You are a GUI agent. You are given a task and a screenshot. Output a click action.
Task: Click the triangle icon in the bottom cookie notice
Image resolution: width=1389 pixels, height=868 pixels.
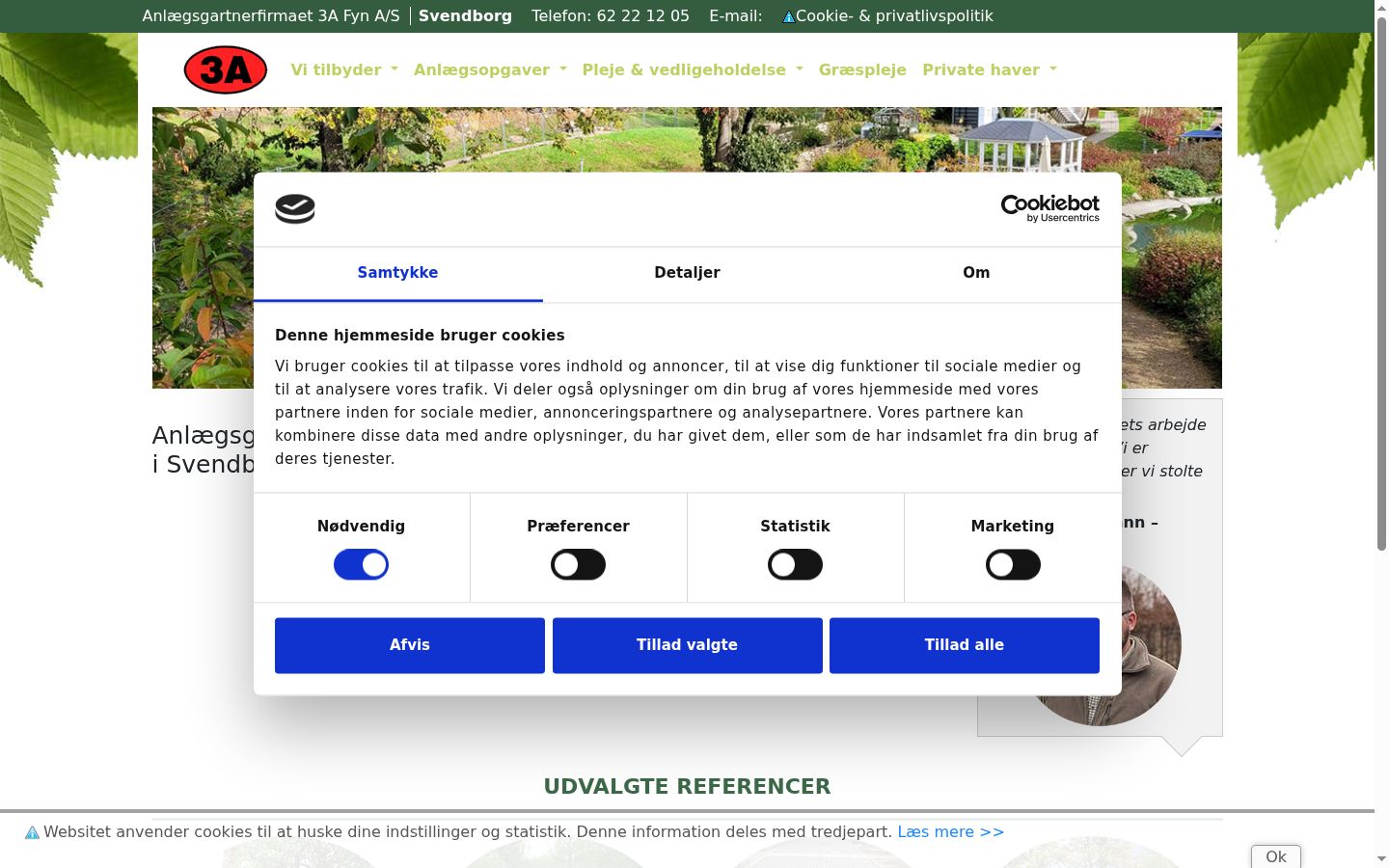(32, 832)
